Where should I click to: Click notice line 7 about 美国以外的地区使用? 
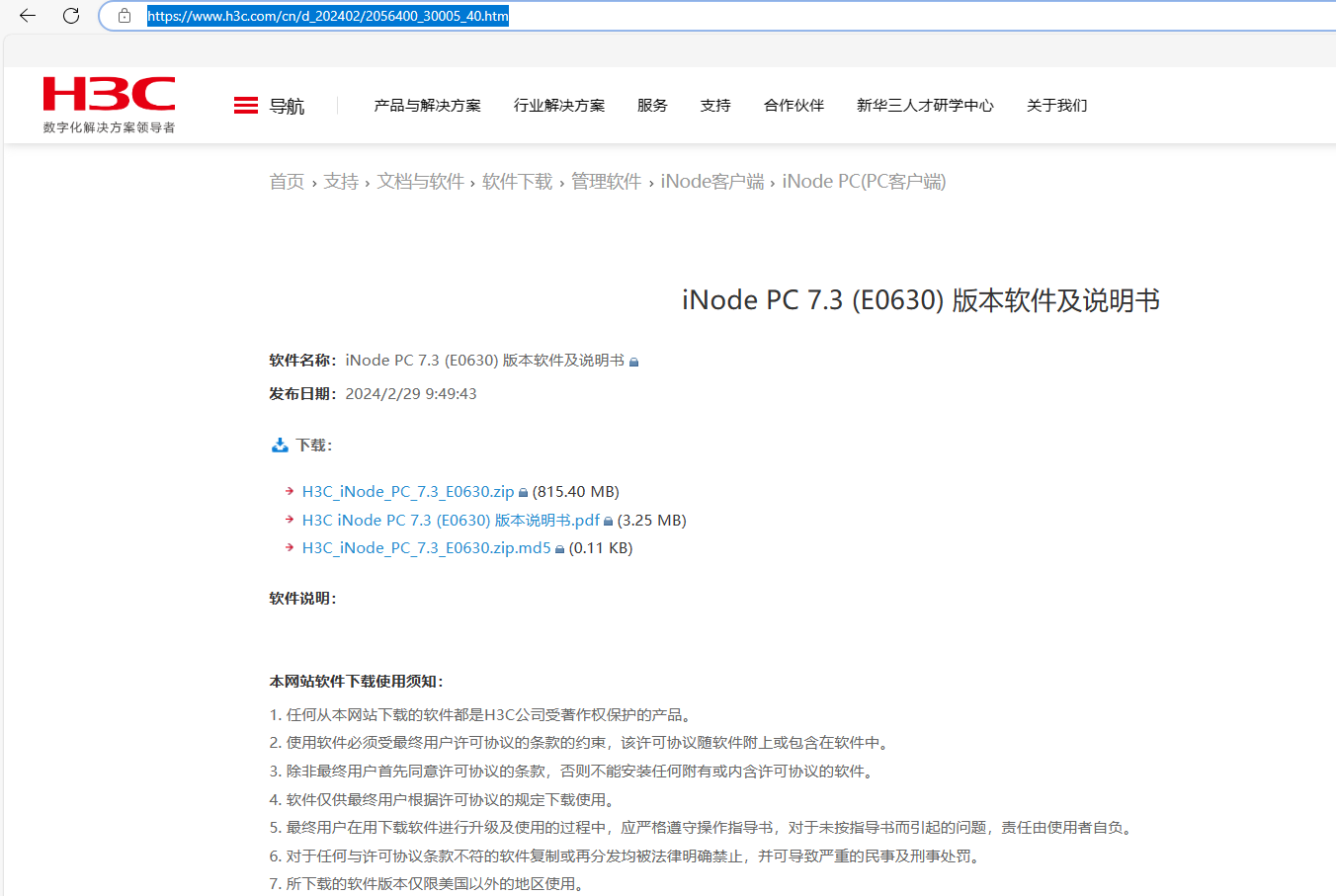point(429,884)
